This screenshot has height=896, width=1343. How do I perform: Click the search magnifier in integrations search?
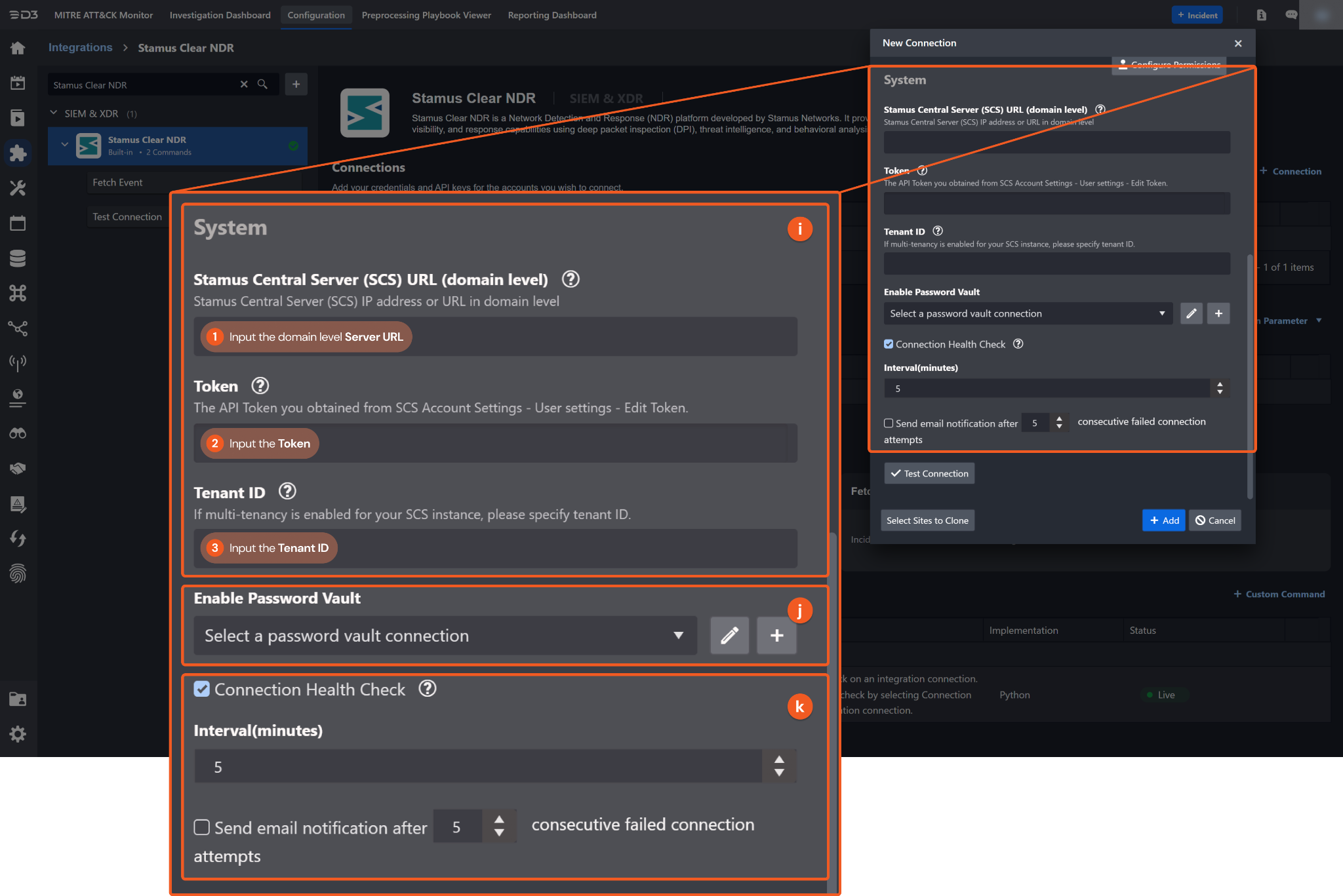[x=262, y=85]
